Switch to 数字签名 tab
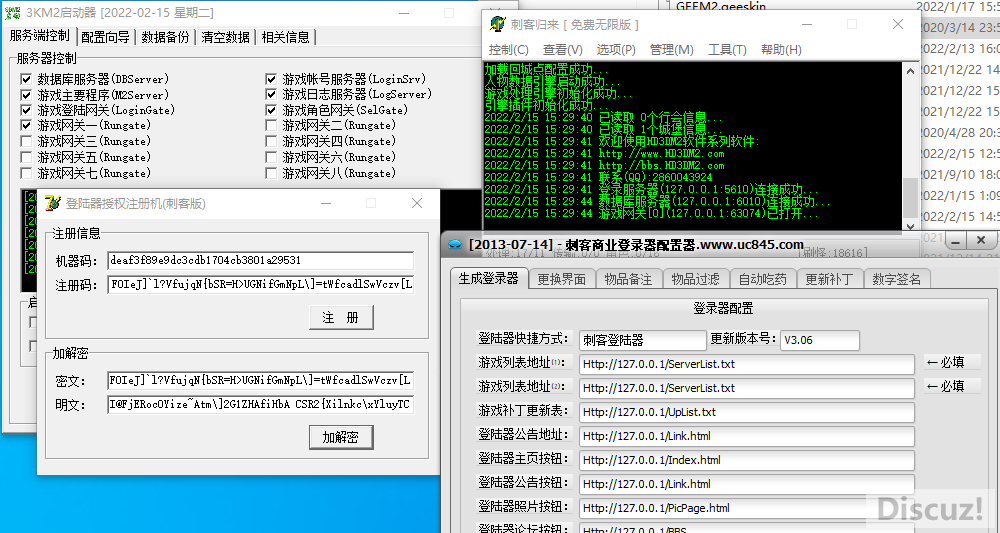 tap(897, 279)
